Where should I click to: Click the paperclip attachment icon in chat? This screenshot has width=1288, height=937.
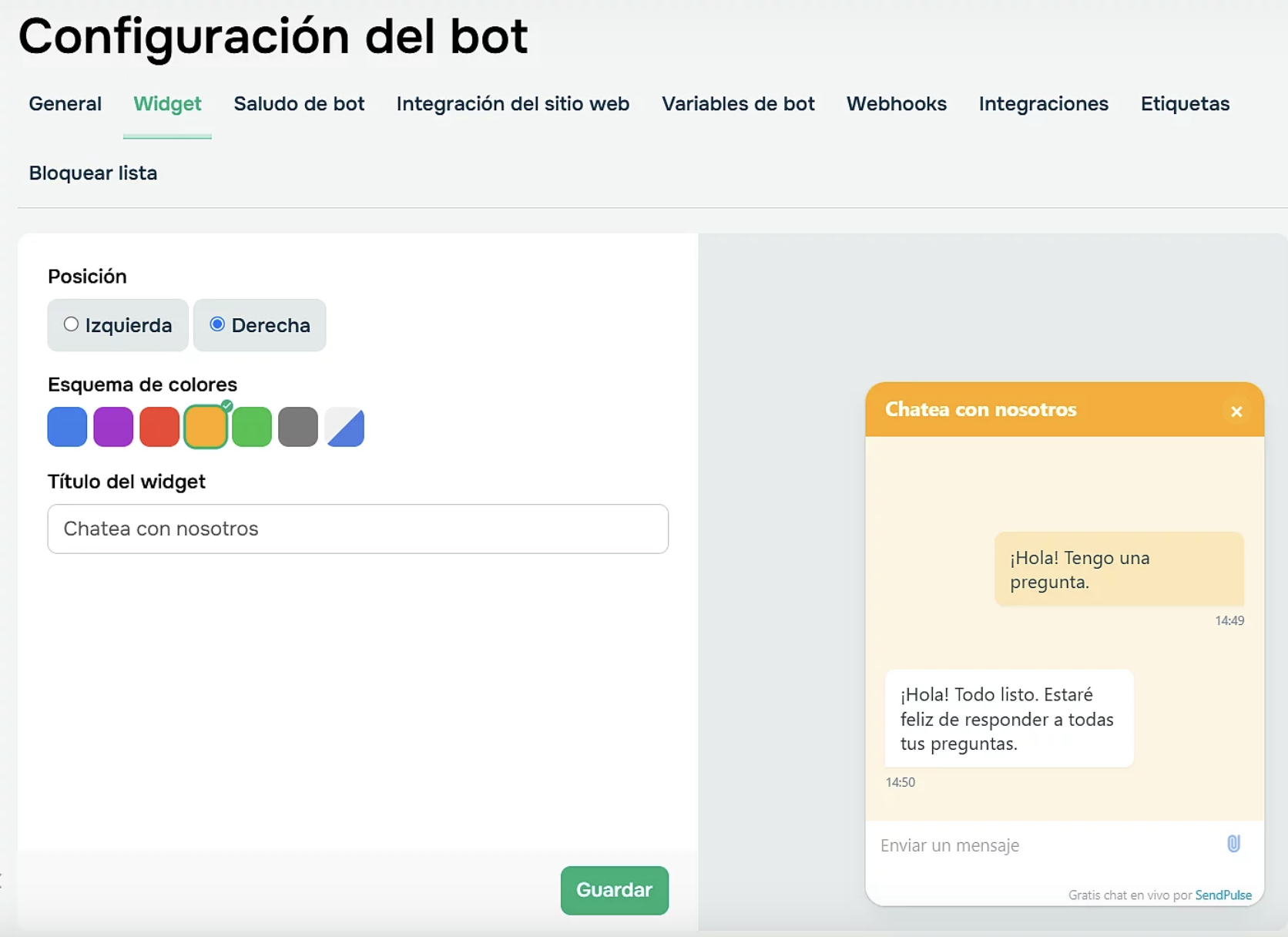coord(1233,844)
